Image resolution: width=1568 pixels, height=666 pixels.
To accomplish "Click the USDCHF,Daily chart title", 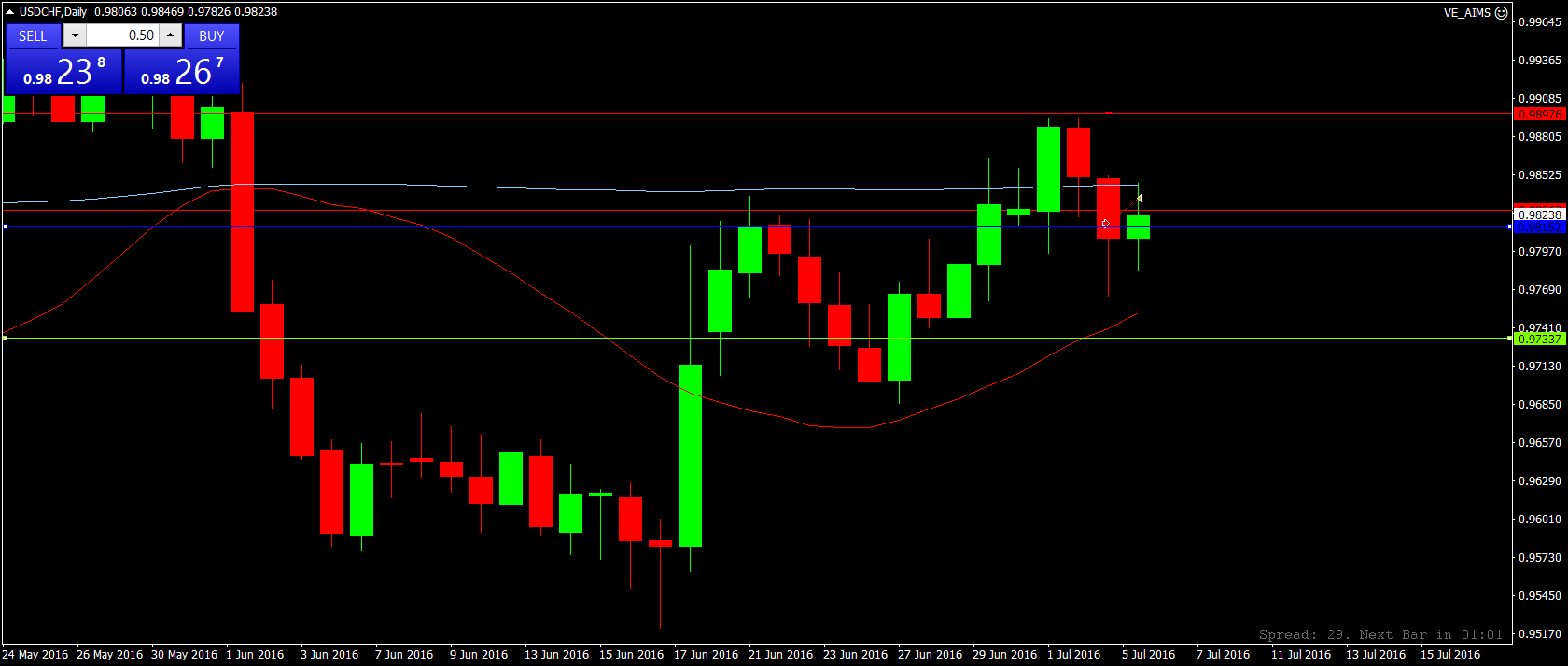I will [x=53, y=12].
